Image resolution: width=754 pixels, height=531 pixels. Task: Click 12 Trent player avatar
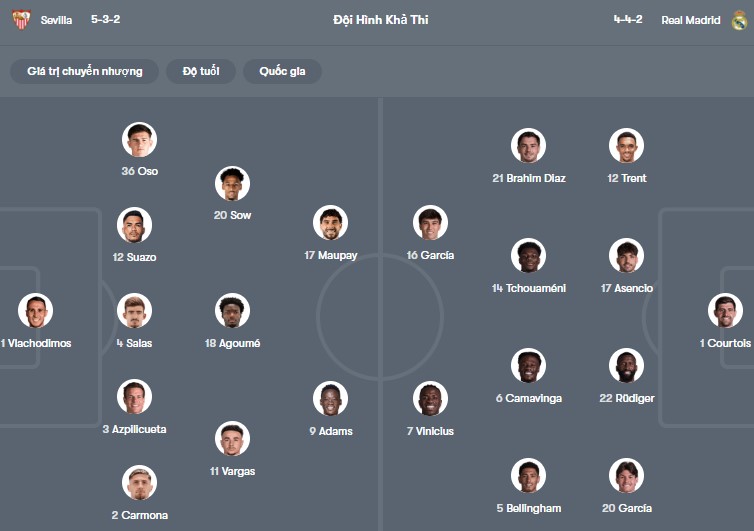point(627,146)
